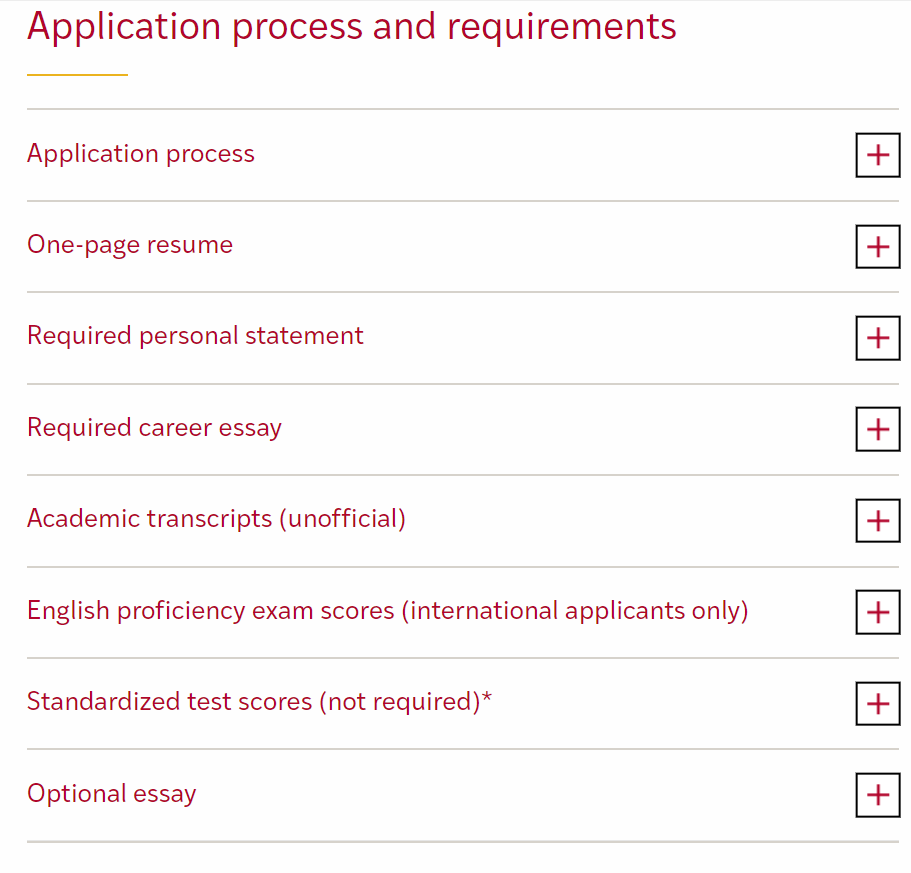Click the plus icon for Standardized test scores
The image size is (911, 873).
pos(877,703)
